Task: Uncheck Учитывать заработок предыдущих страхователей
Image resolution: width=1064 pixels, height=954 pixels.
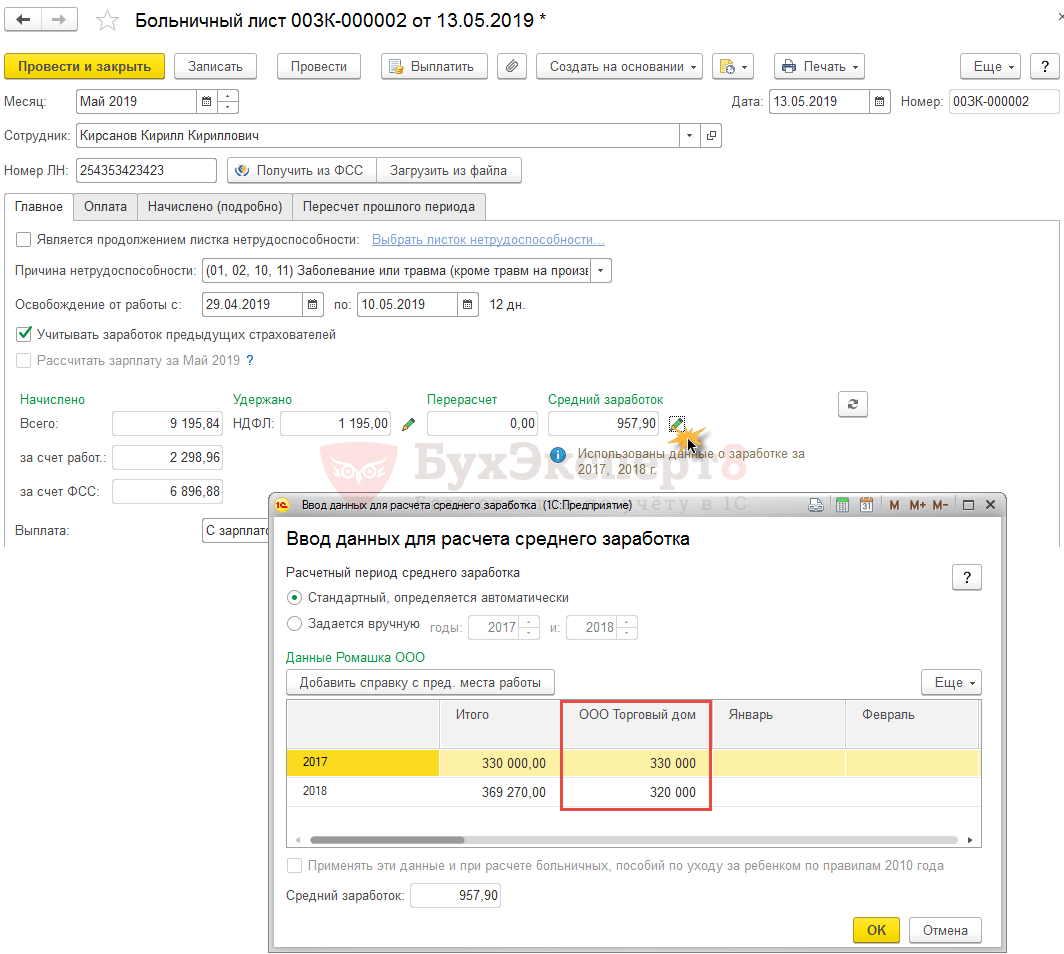Action: point(24,334)
